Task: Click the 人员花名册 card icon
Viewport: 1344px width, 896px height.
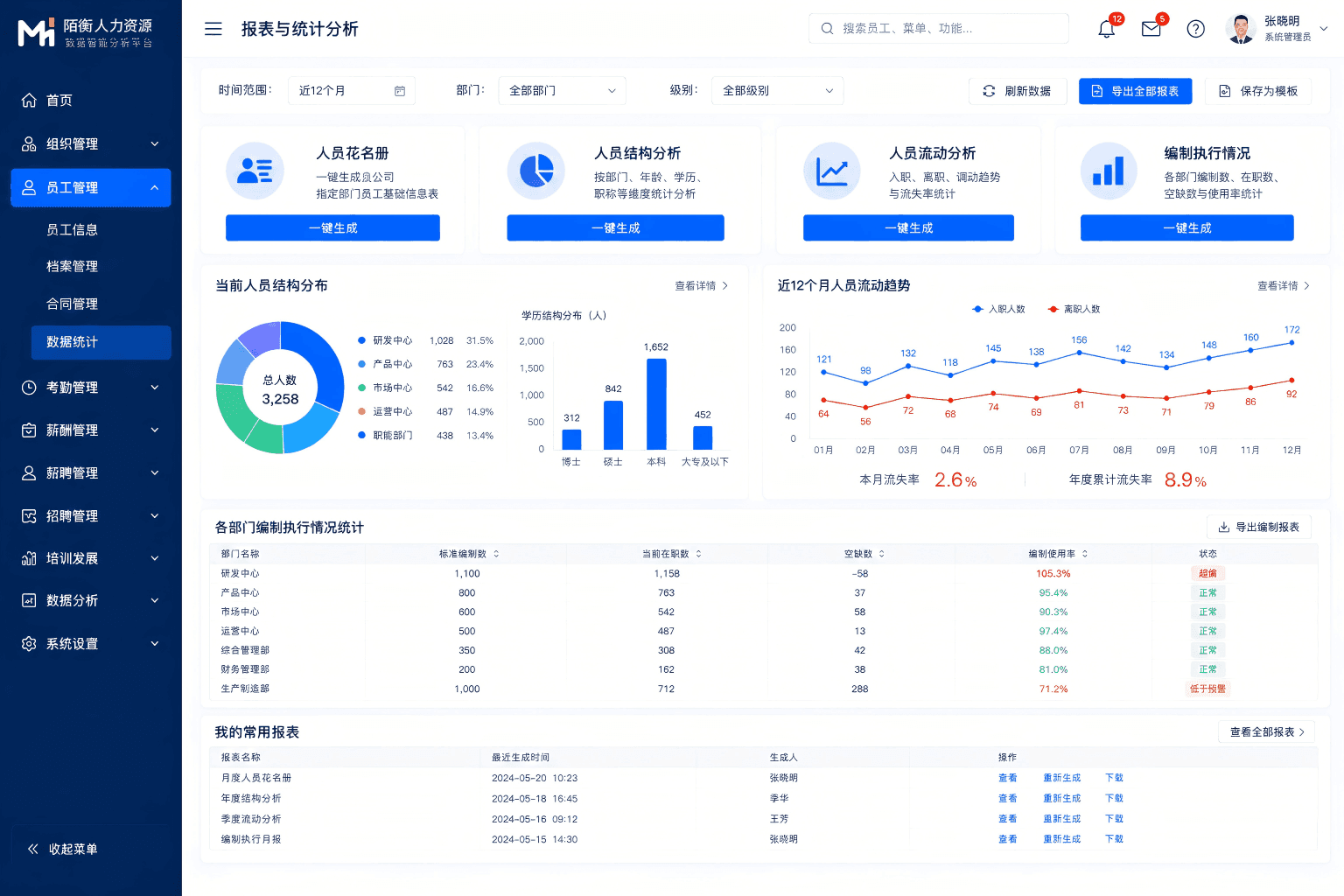Action: [x=255, y=171]
